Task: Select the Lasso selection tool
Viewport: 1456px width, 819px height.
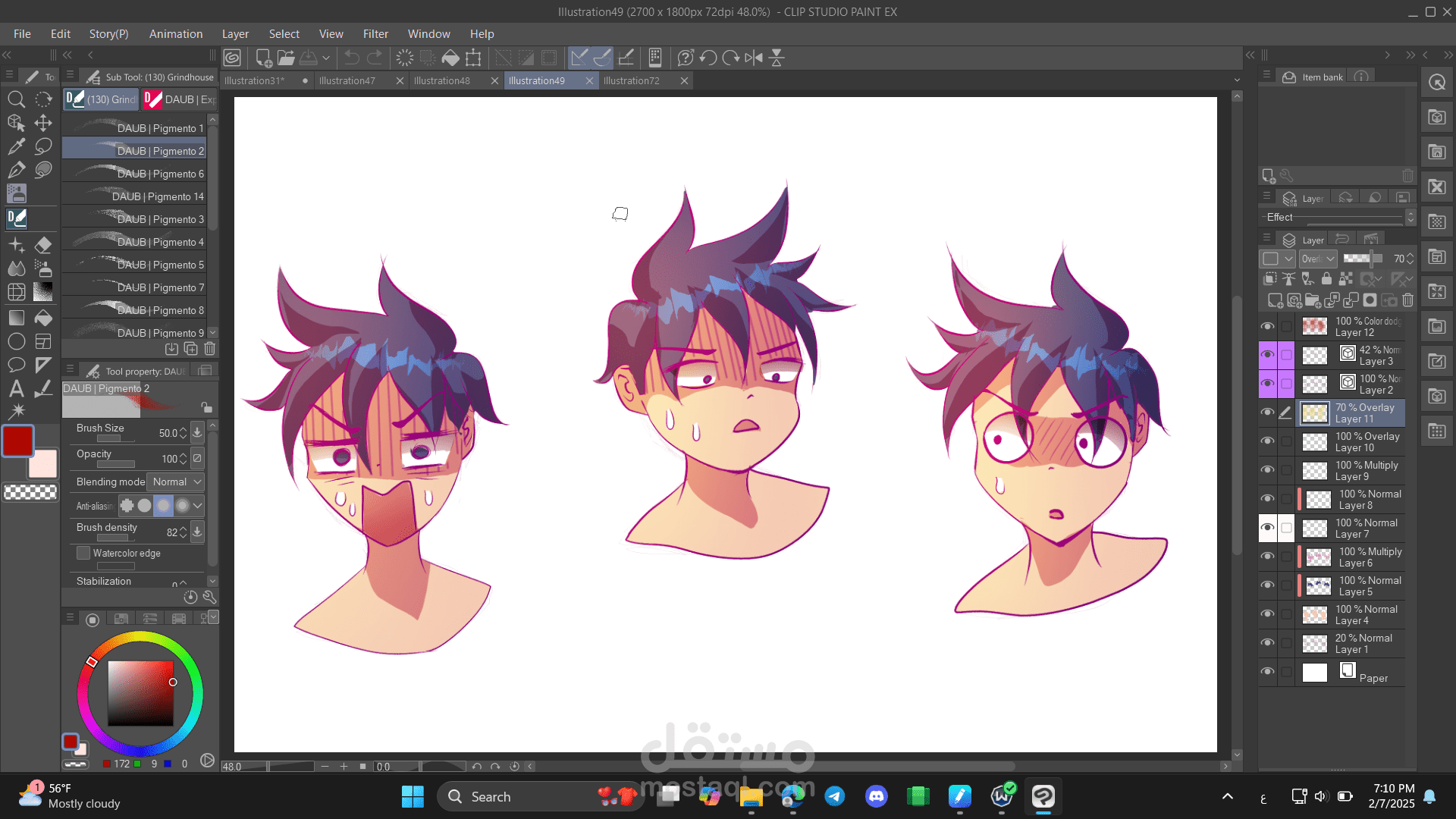Action: pyautogui.click(x=43, y=146)
